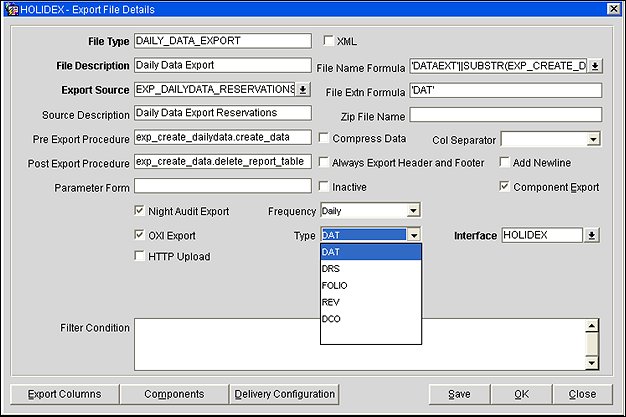This screenshot has height=417, width=626.
Task: Toggle the Compress Data checkbox
Action: pos(323,138)
